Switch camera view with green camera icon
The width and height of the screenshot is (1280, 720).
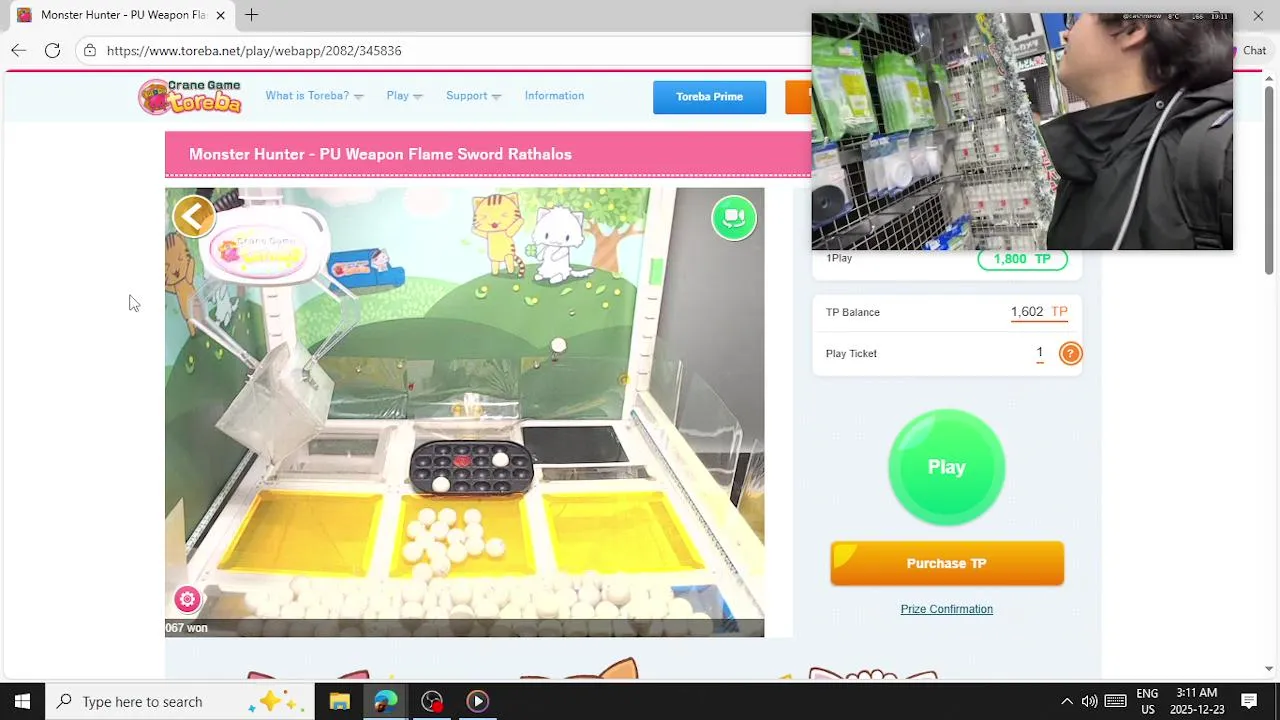tap(734, 217)
